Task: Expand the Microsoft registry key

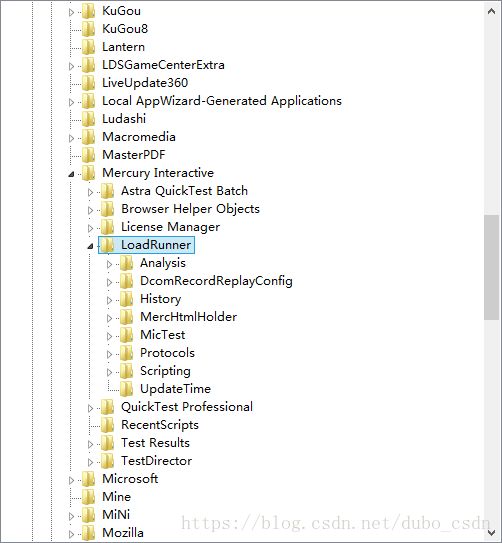Action: [x=71, y=481]
